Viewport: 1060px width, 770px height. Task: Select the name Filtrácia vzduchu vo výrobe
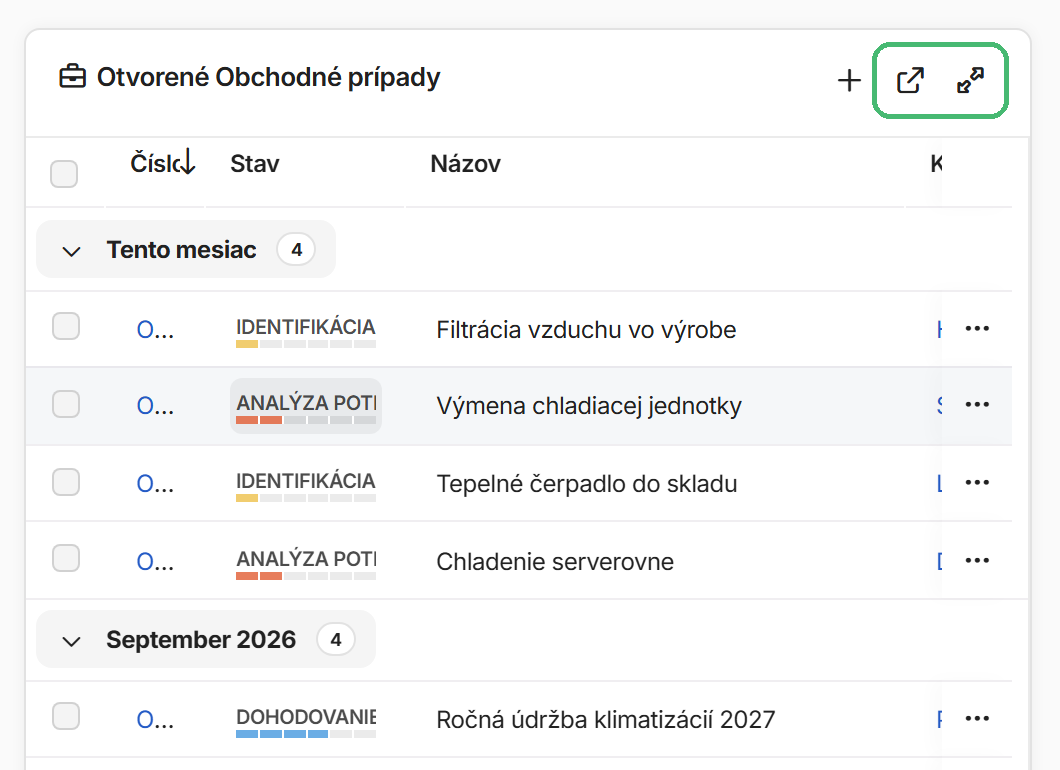[x=586, y=330]
